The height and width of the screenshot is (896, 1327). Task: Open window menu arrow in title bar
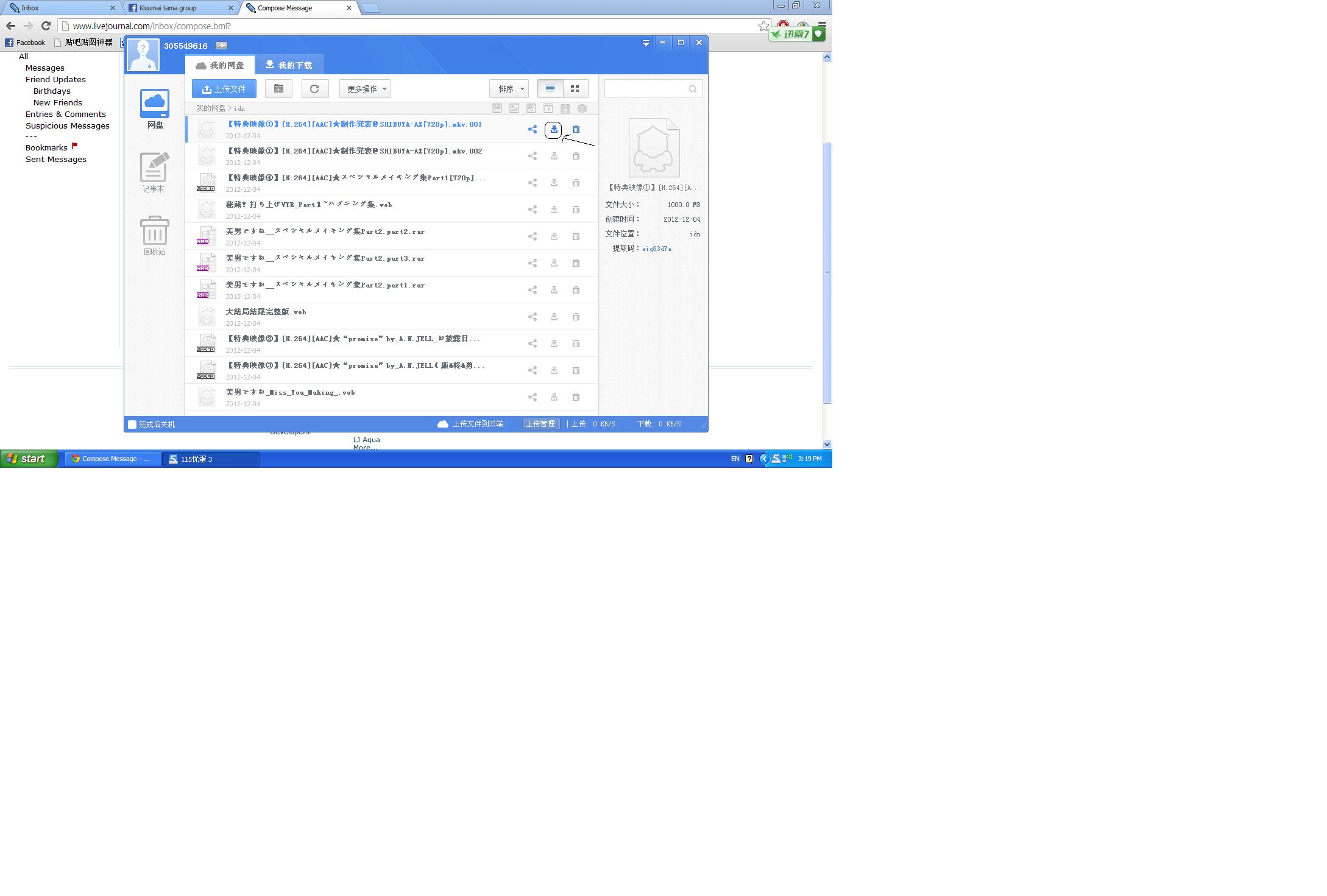pyautogui.click(x=646, y=43)
